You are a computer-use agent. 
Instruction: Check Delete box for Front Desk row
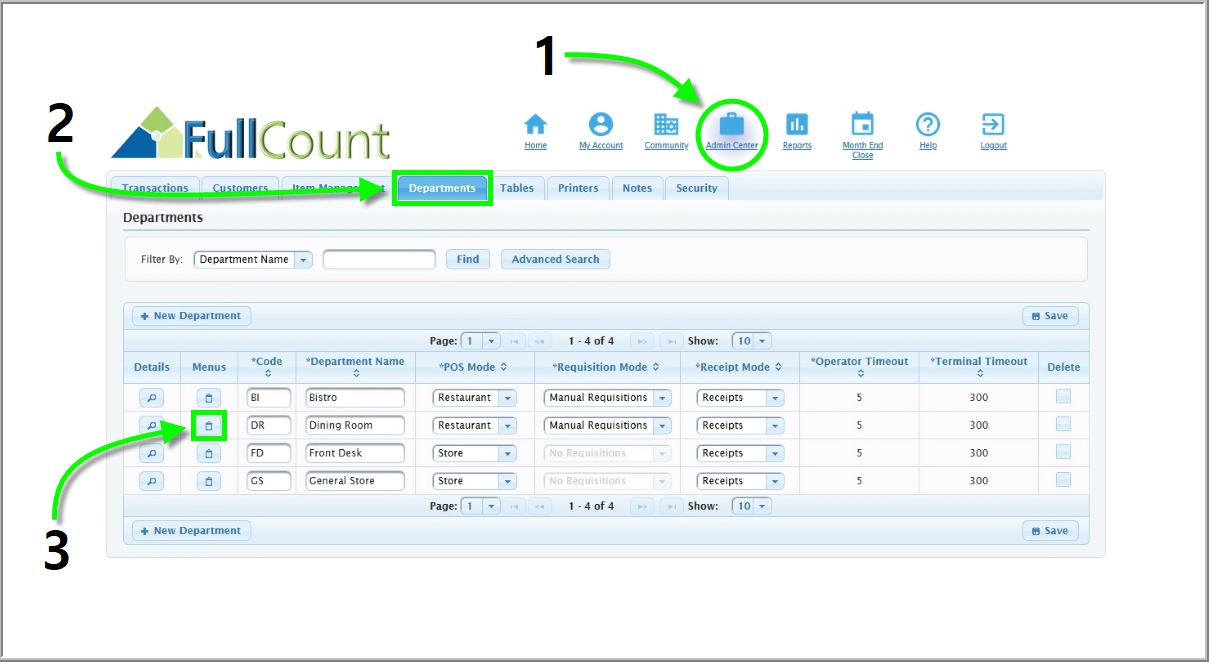pyautogui.click(x=1063, y=452)
